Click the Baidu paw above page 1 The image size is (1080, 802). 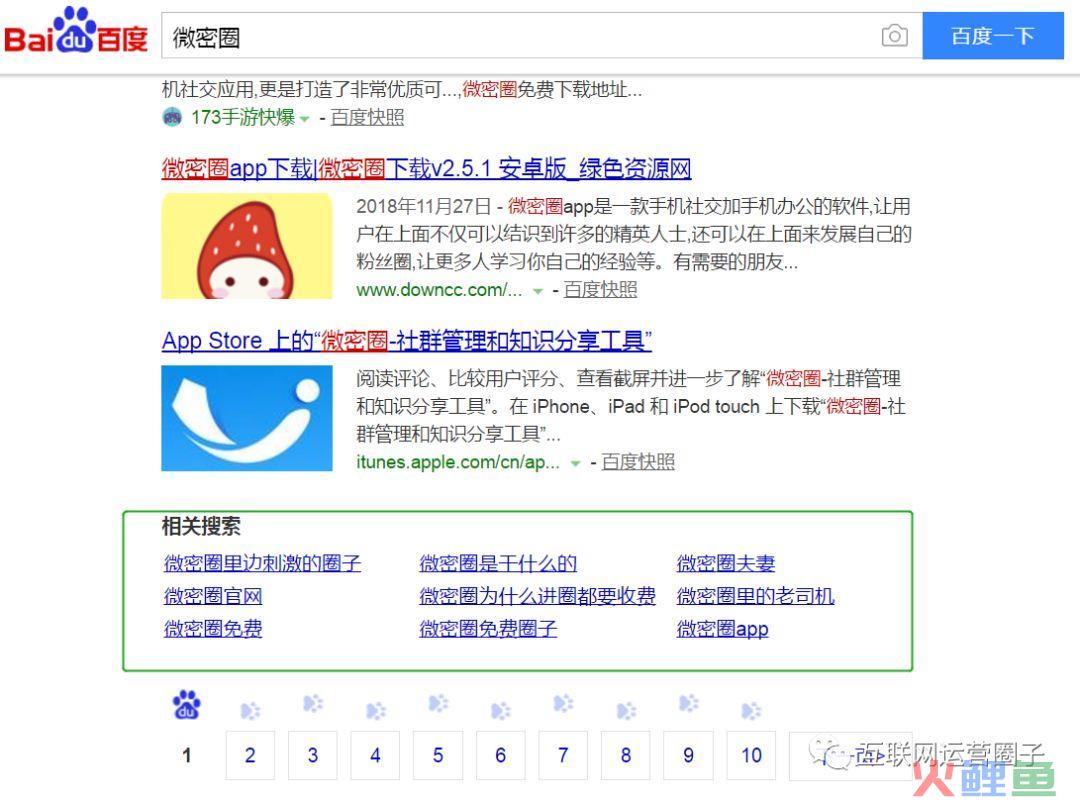(x=187, y=705)
